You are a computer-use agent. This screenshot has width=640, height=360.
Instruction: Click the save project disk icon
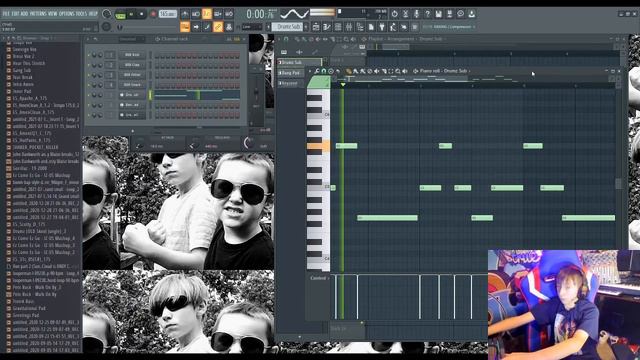click(439, 14)
